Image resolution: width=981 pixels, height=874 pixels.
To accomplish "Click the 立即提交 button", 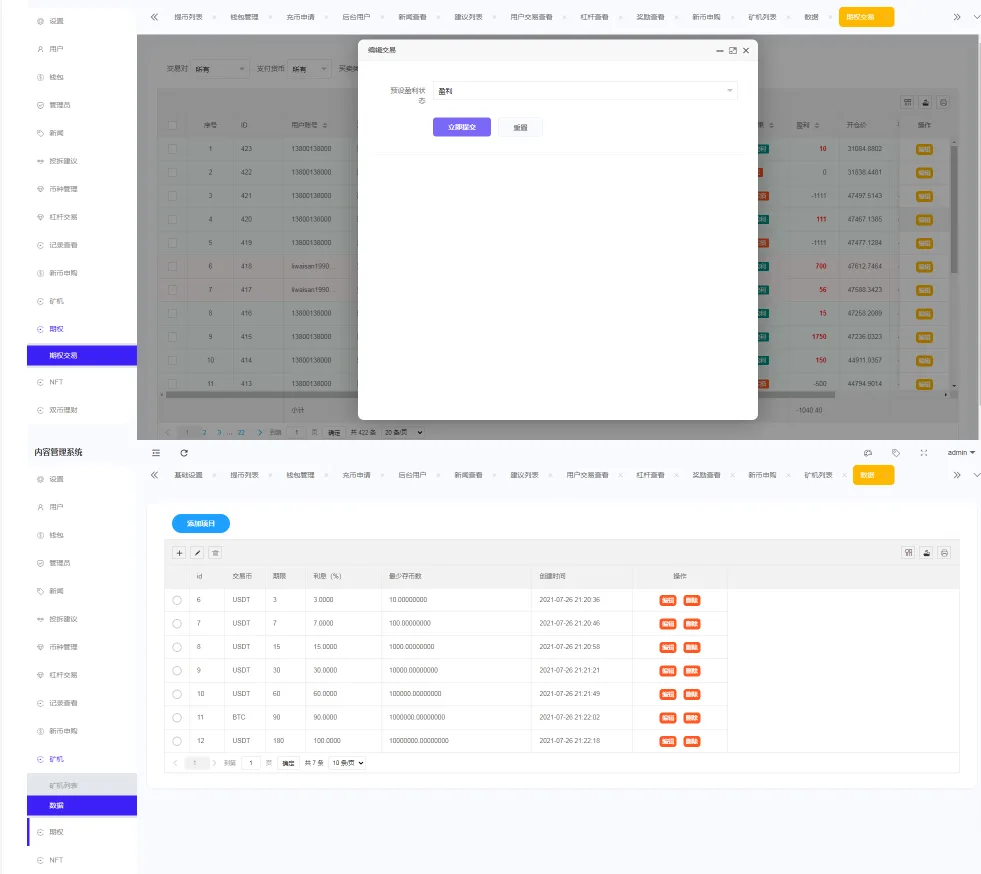I will click(461, 127).
